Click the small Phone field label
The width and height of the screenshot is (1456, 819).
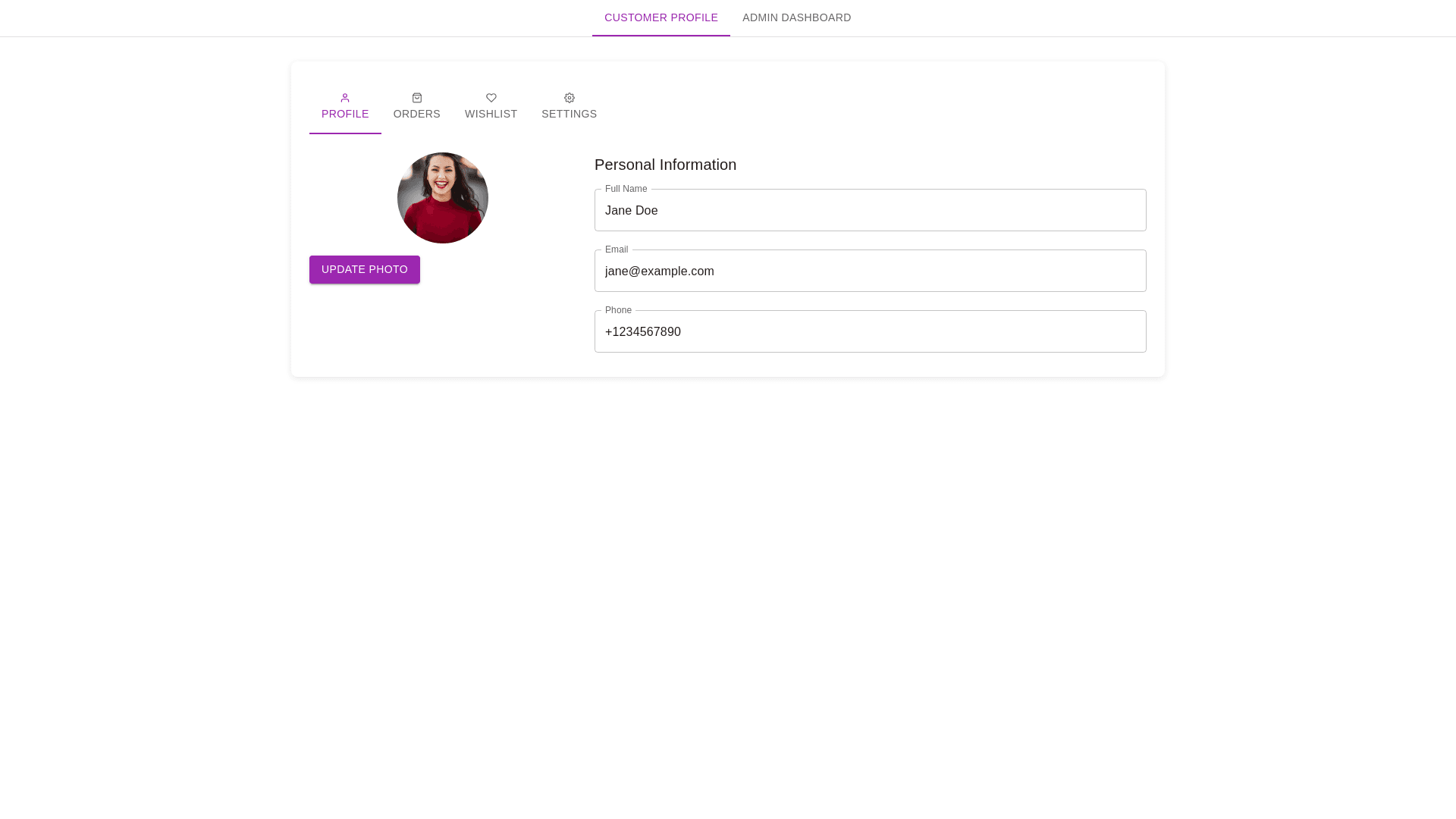pyautogui.click(x=618, y=310)
